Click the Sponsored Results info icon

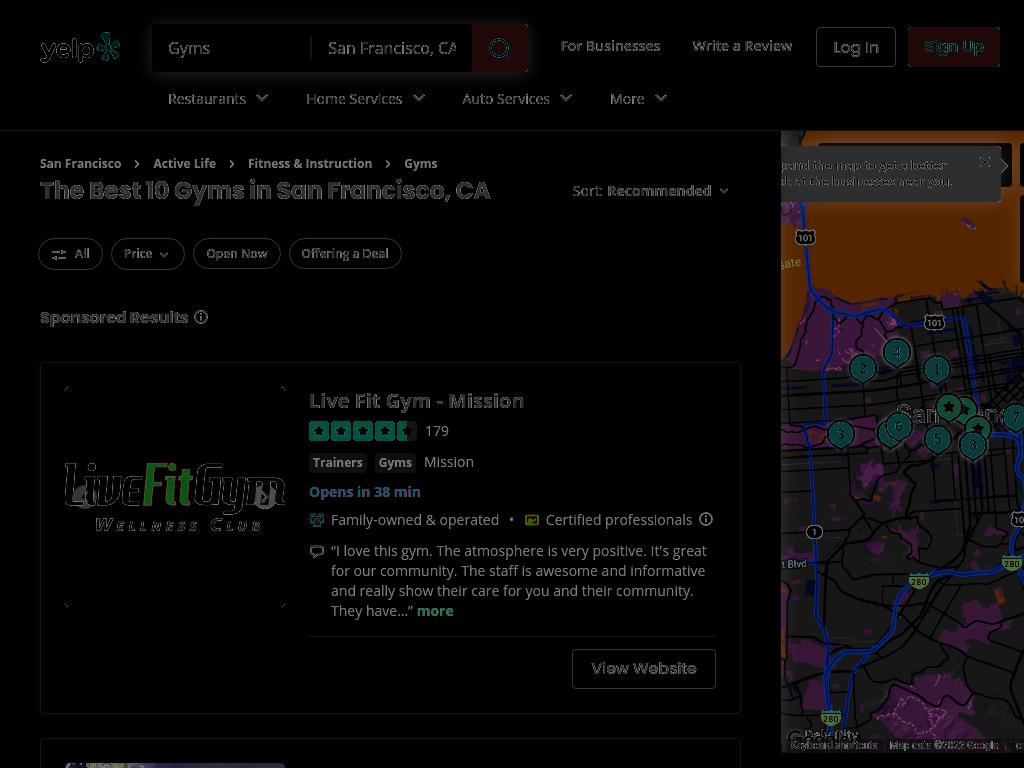point(201,317)
